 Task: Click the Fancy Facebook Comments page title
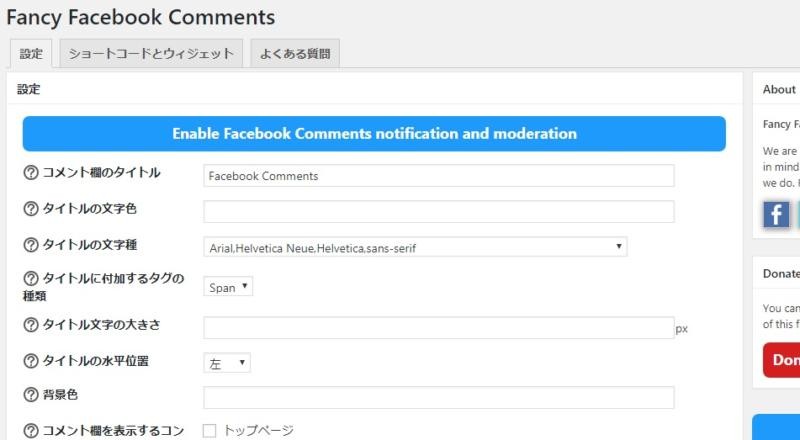141,17
